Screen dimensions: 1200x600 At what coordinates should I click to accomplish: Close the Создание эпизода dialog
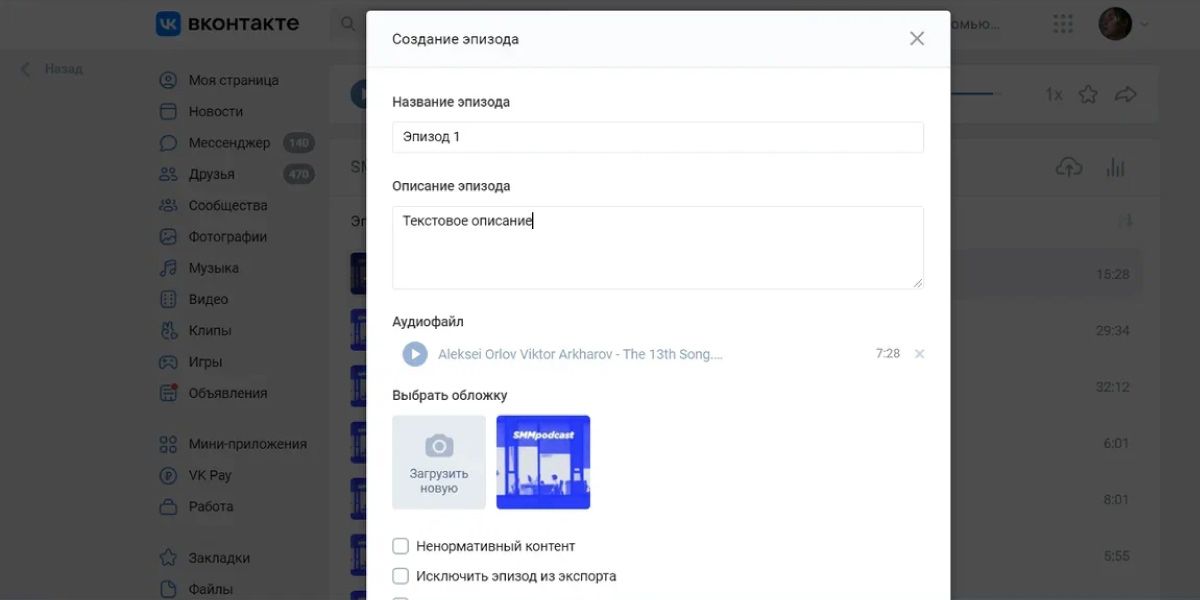[917, 38]
